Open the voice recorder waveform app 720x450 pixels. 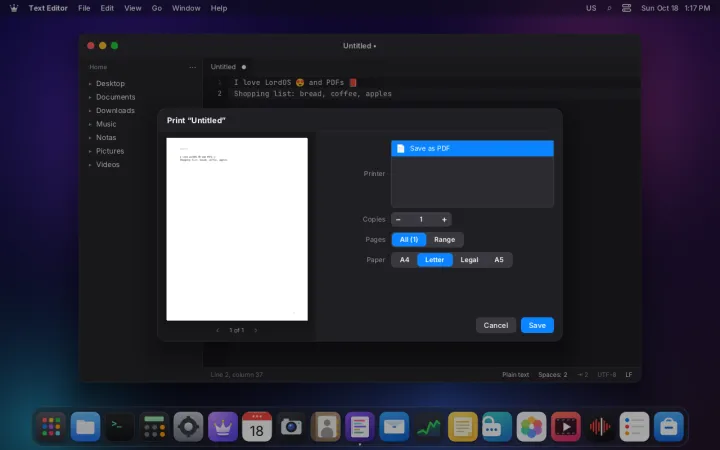pyautogui.click(x=600, y=427)
